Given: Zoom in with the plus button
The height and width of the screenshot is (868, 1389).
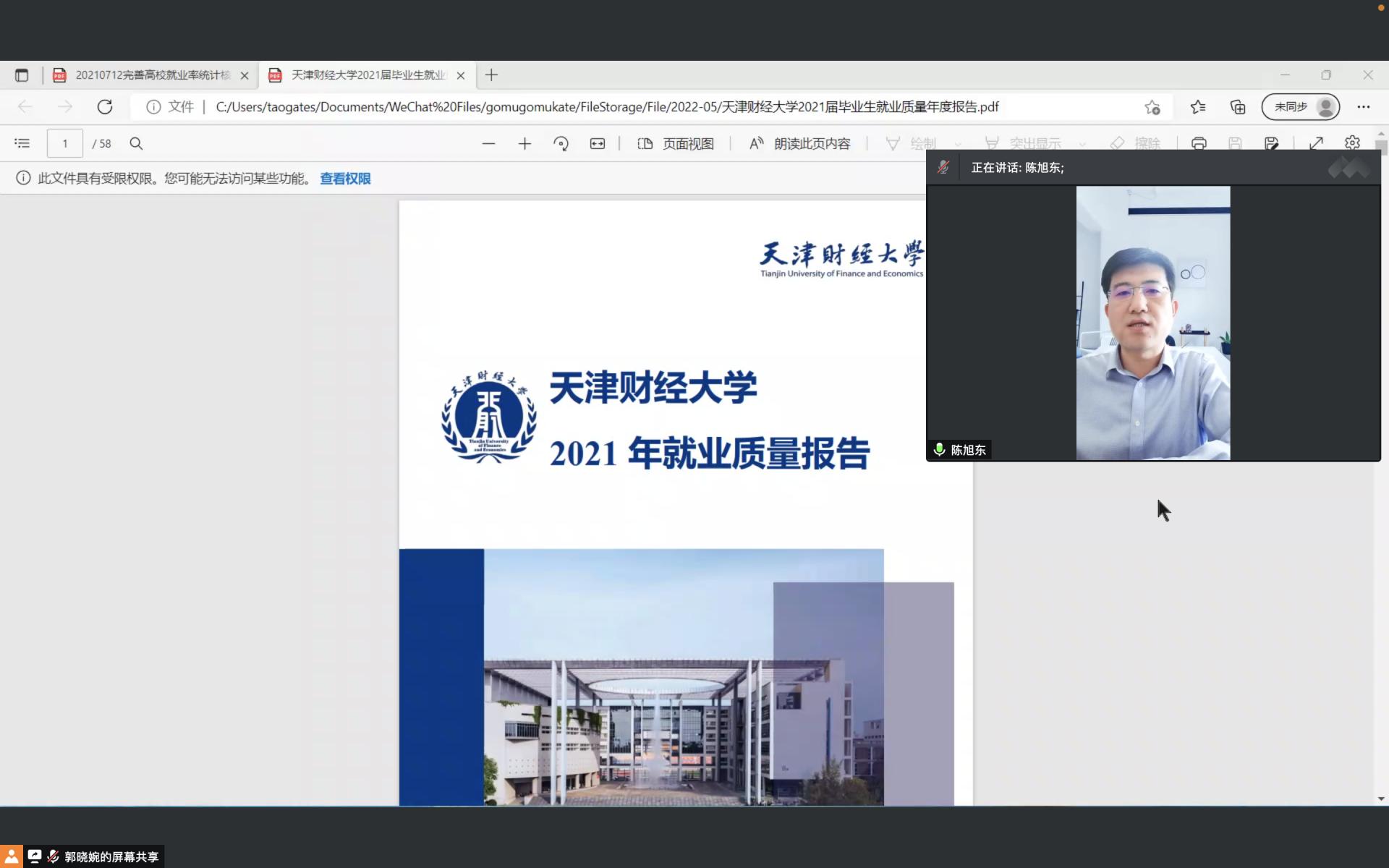Looking at the screenshot, I should pyautogui.click(x=524, y=143).
